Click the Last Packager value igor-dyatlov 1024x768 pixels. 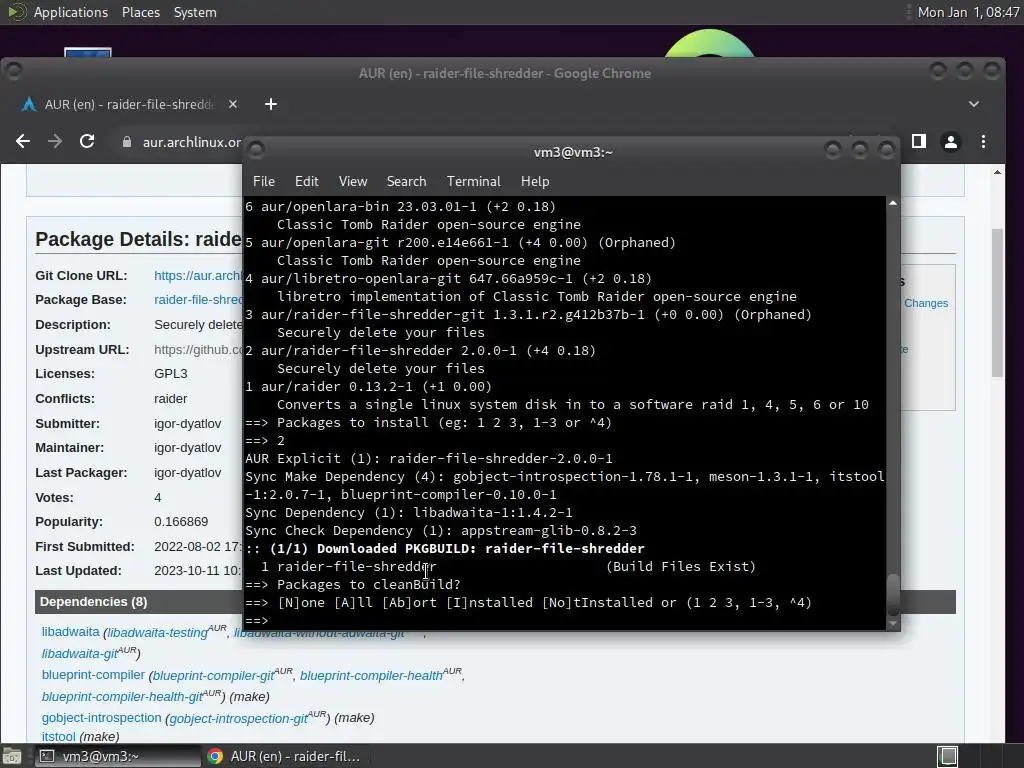[x=187, y=472]
